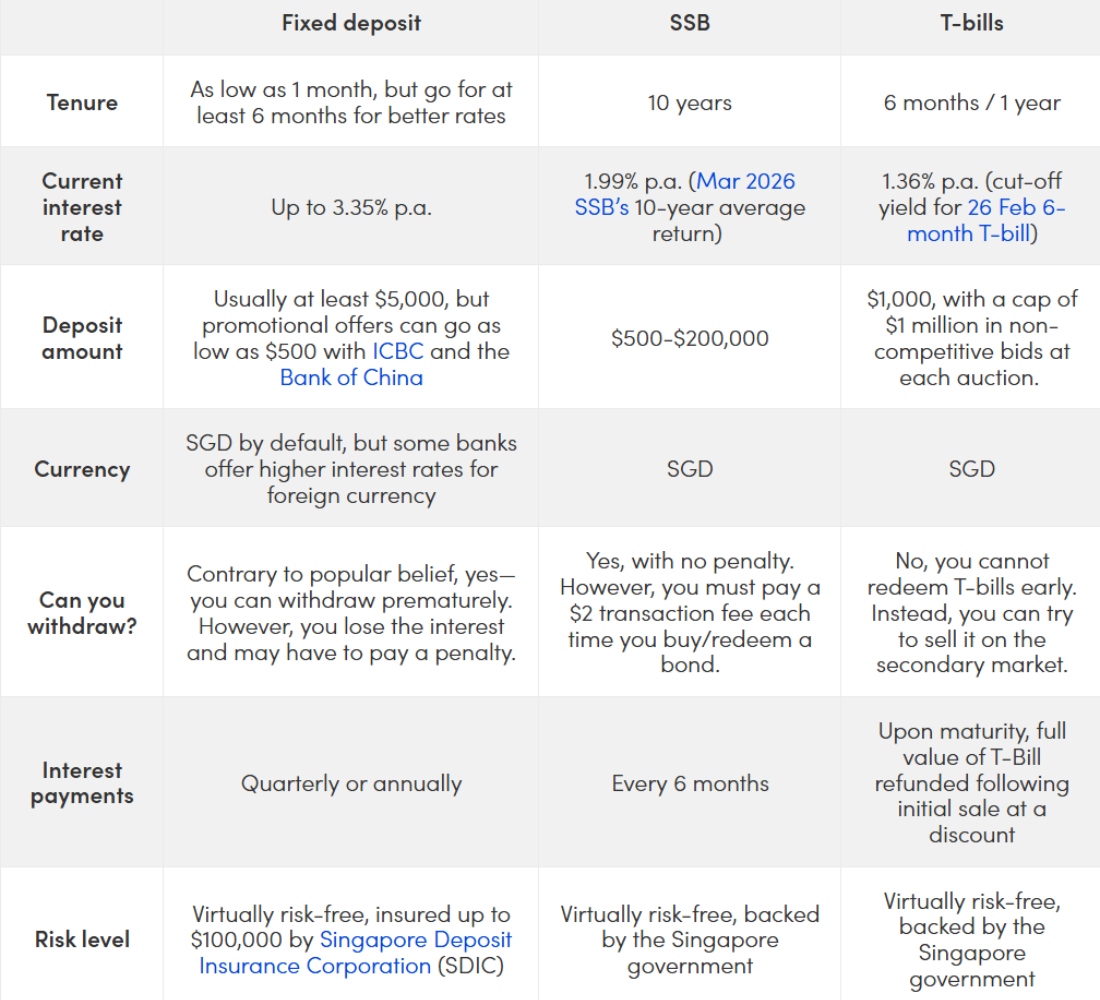Open the Bank of China link

click(x=351, y=377)
